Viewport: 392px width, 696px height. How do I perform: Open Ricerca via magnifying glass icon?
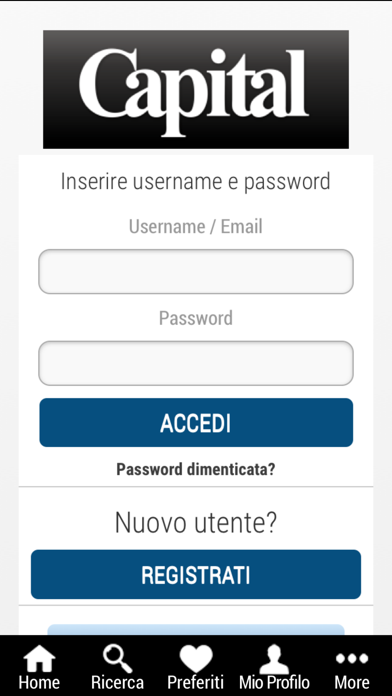pos(117,658)
